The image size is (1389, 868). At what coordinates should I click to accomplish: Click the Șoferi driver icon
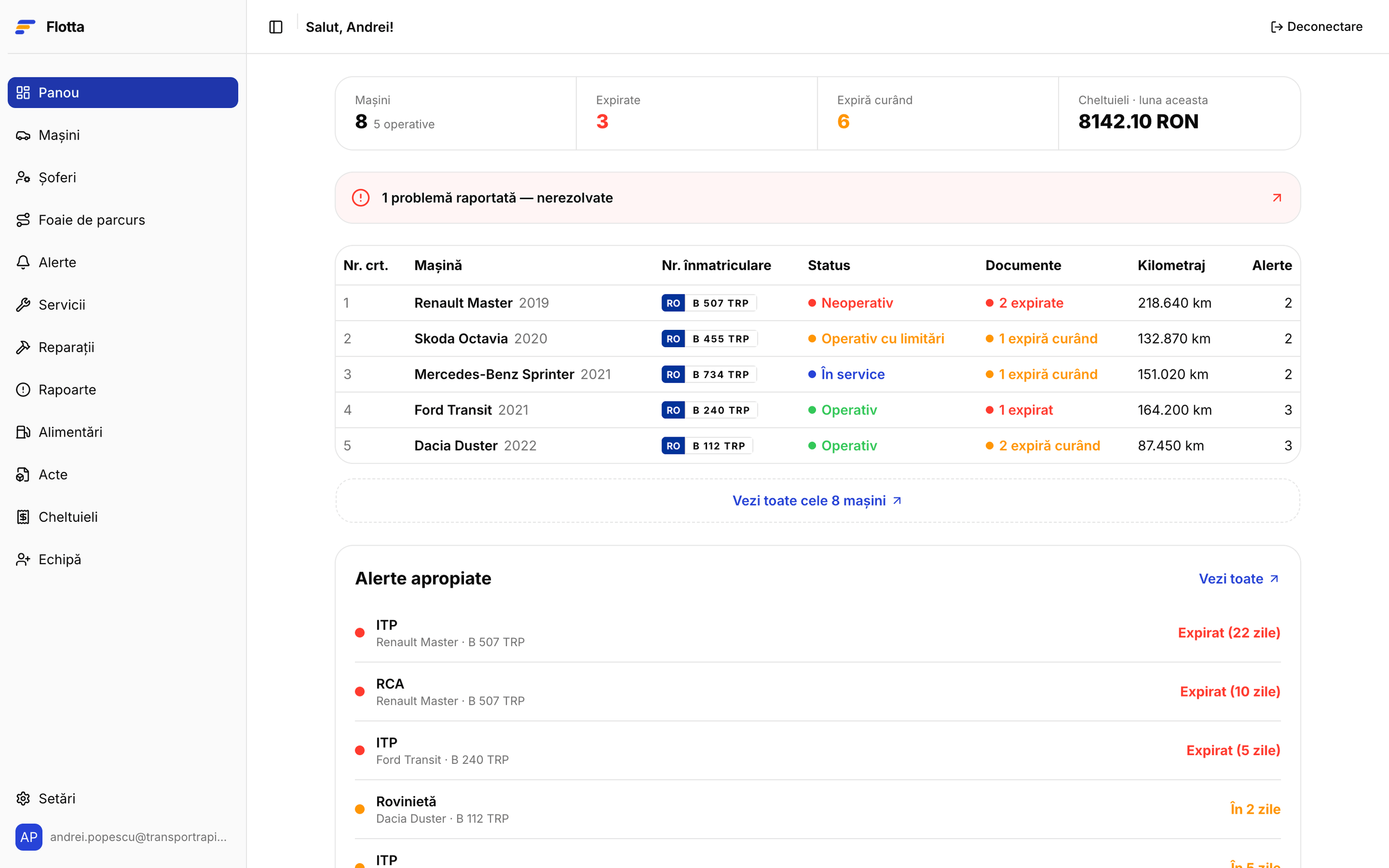tap(23, 177)
